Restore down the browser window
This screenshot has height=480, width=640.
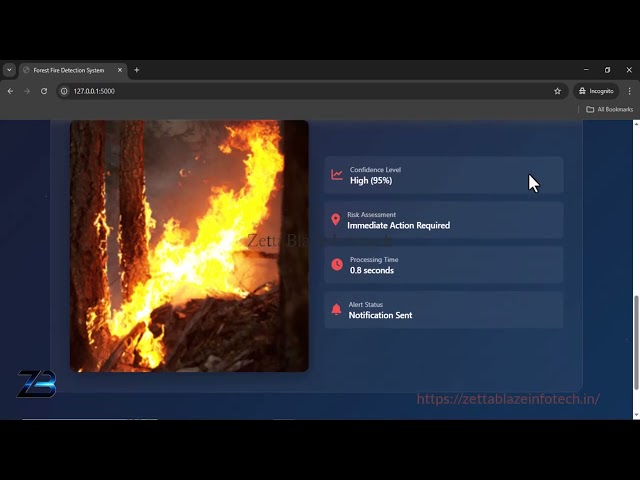(607, 70)
